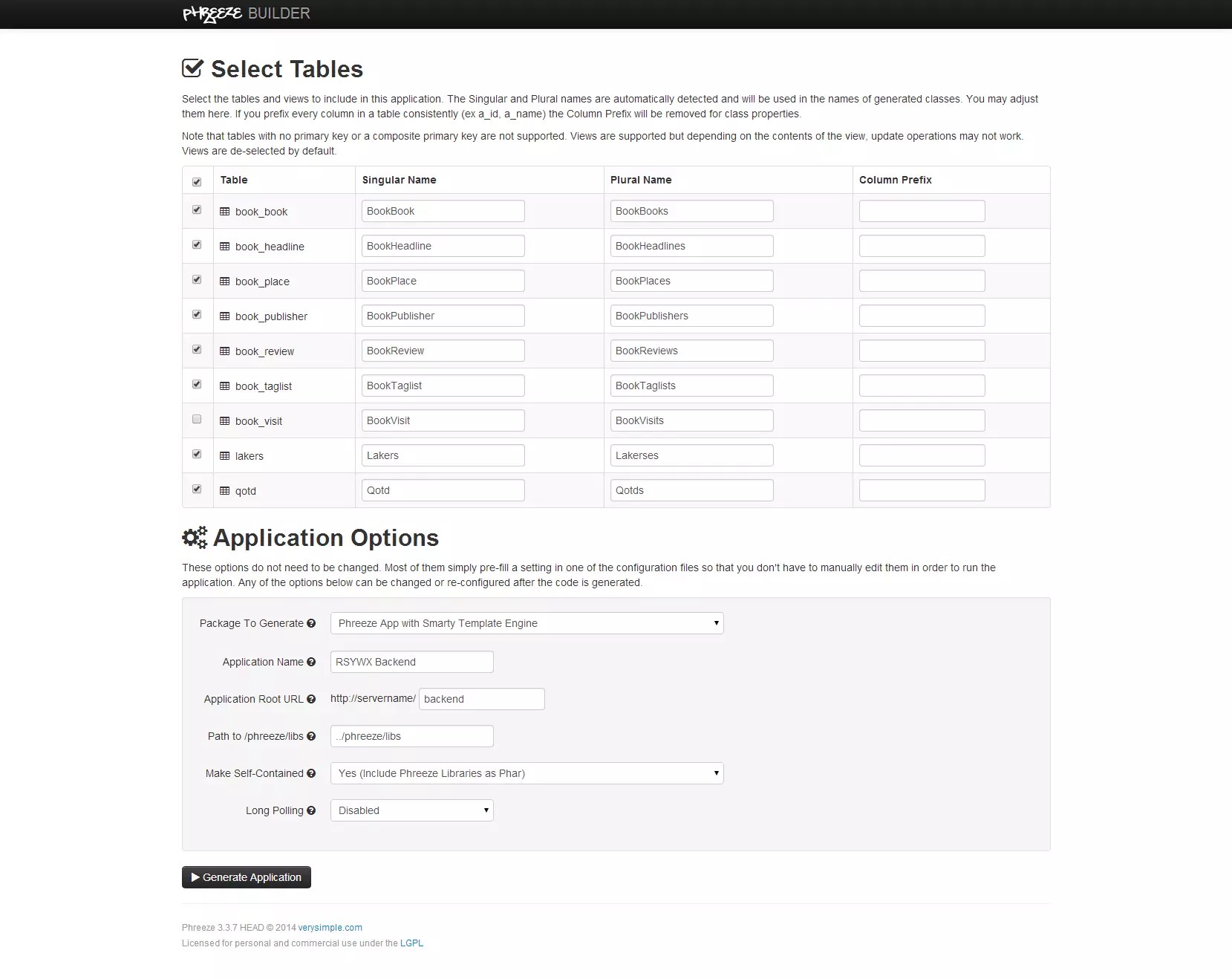Toggle the select-all tables checkbox in header
Screen dimensions: 1232x979
(197, 181)
